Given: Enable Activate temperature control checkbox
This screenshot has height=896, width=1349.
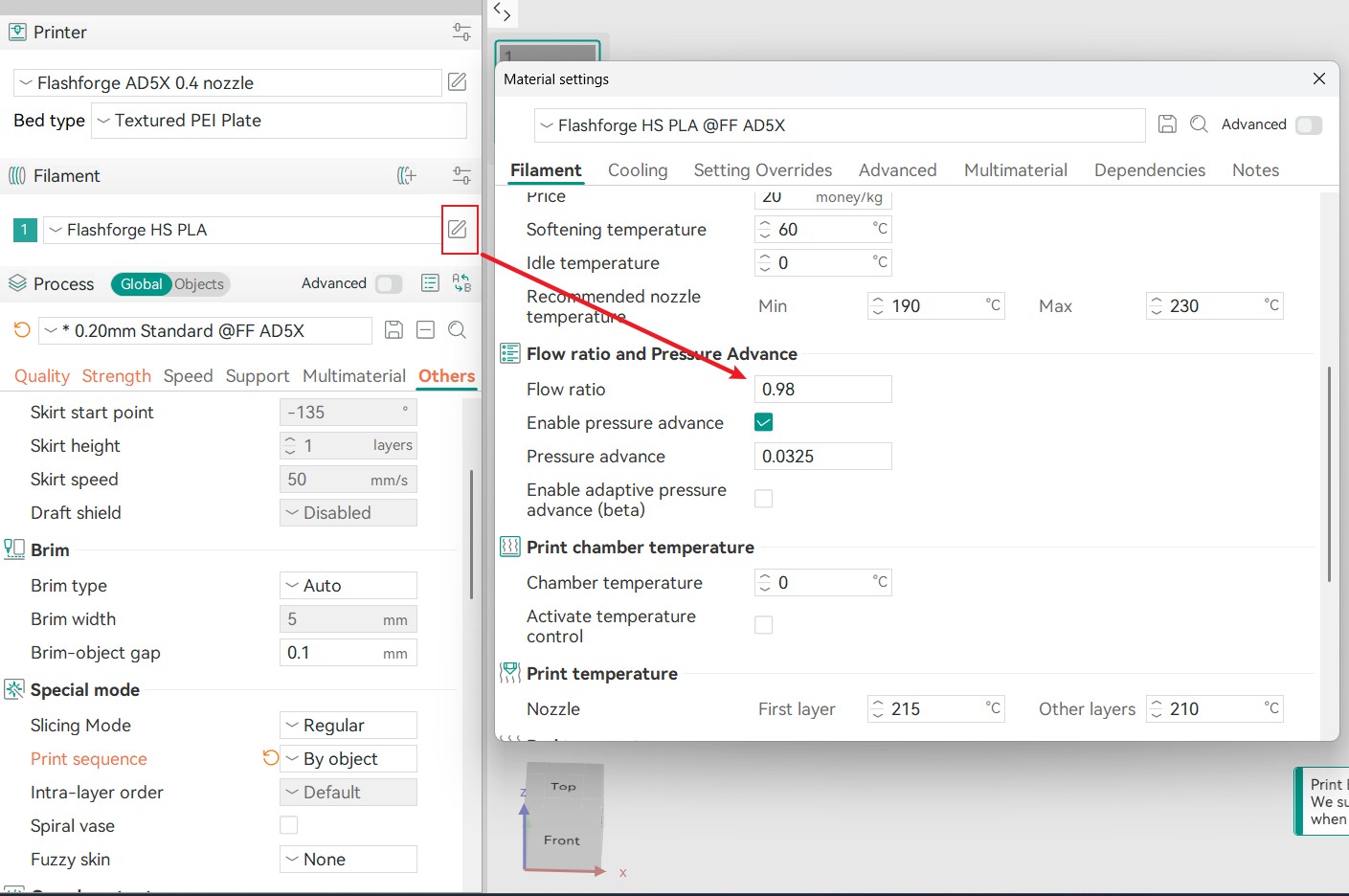Looking at the screenshot, I should coord(764,625).
